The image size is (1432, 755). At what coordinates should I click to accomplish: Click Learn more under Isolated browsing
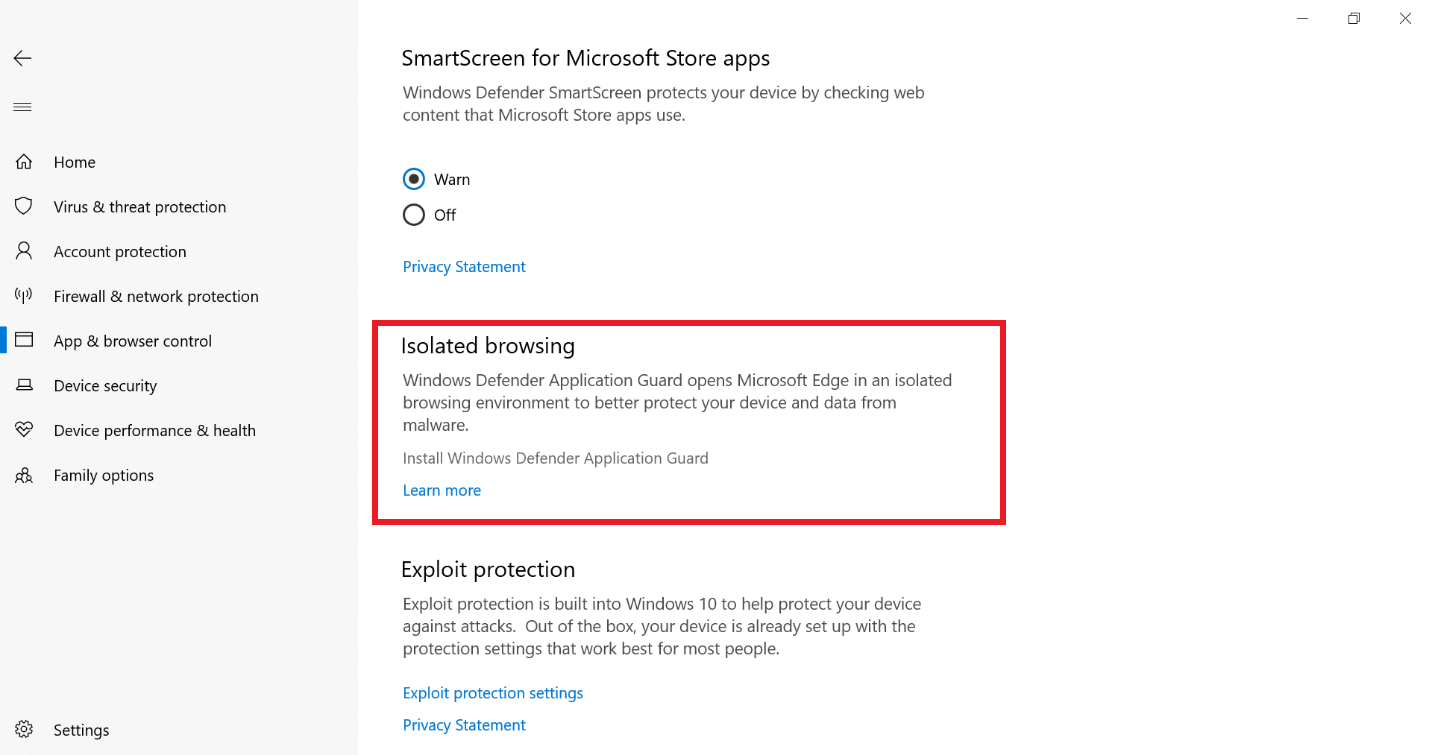[442, 491]
